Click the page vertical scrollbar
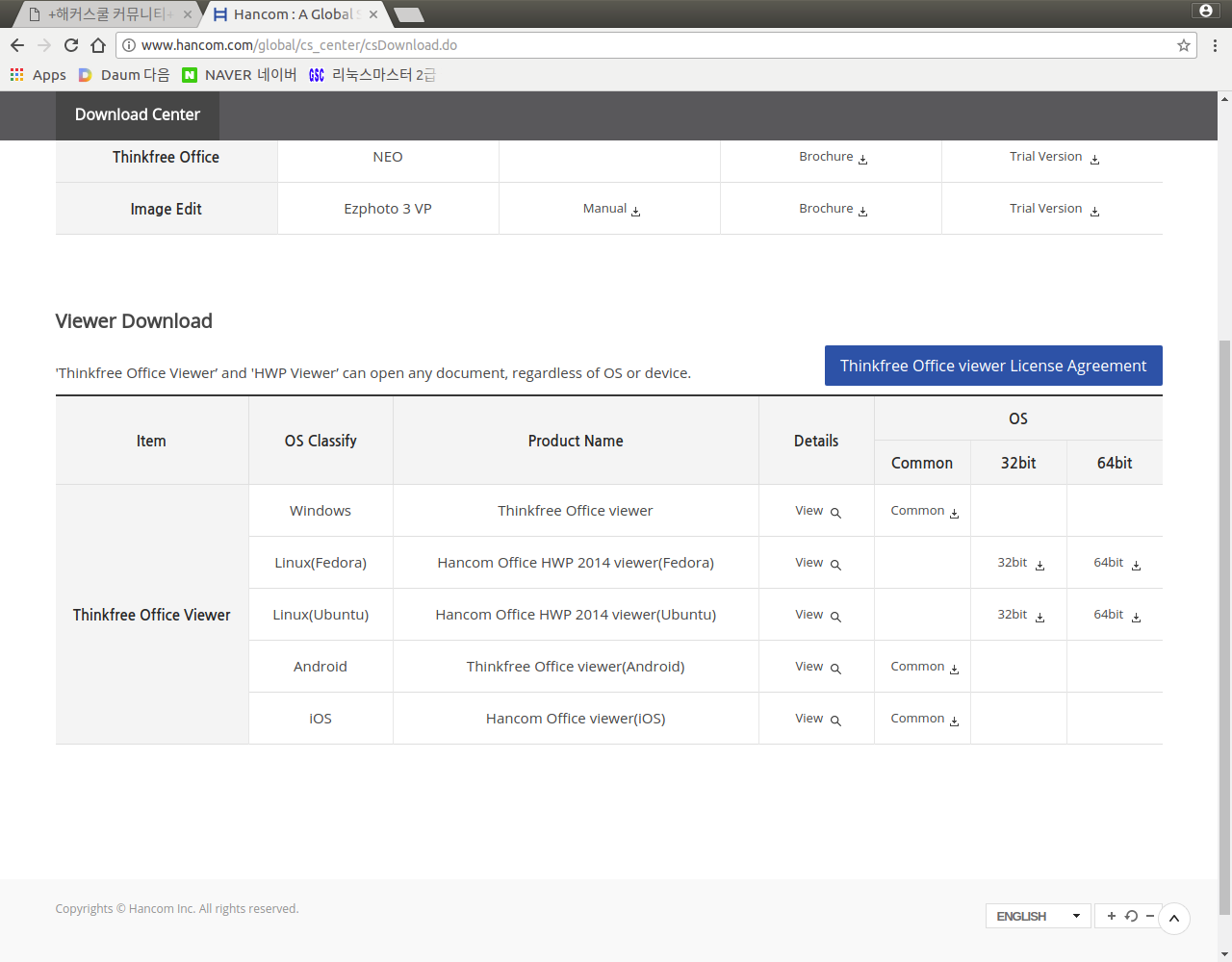Viewport: 1232px width, 962px height. (x=1224, y=625)
